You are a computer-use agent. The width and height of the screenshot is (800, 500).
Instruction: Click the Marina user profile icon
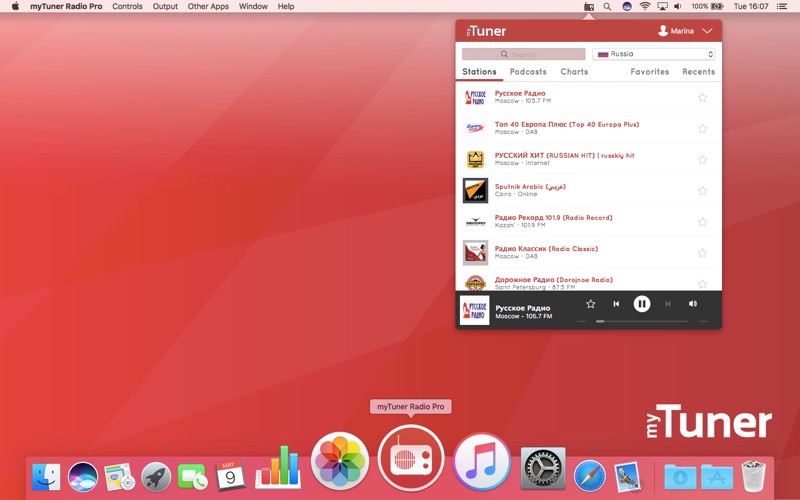[663, 31]
